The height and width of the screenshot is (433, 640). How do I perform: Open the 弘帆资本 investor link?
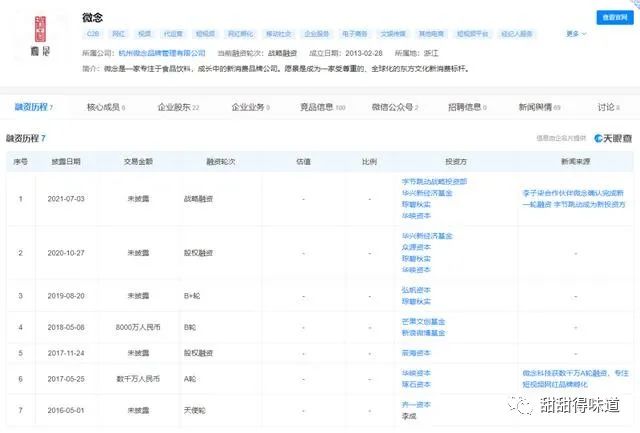416,290
